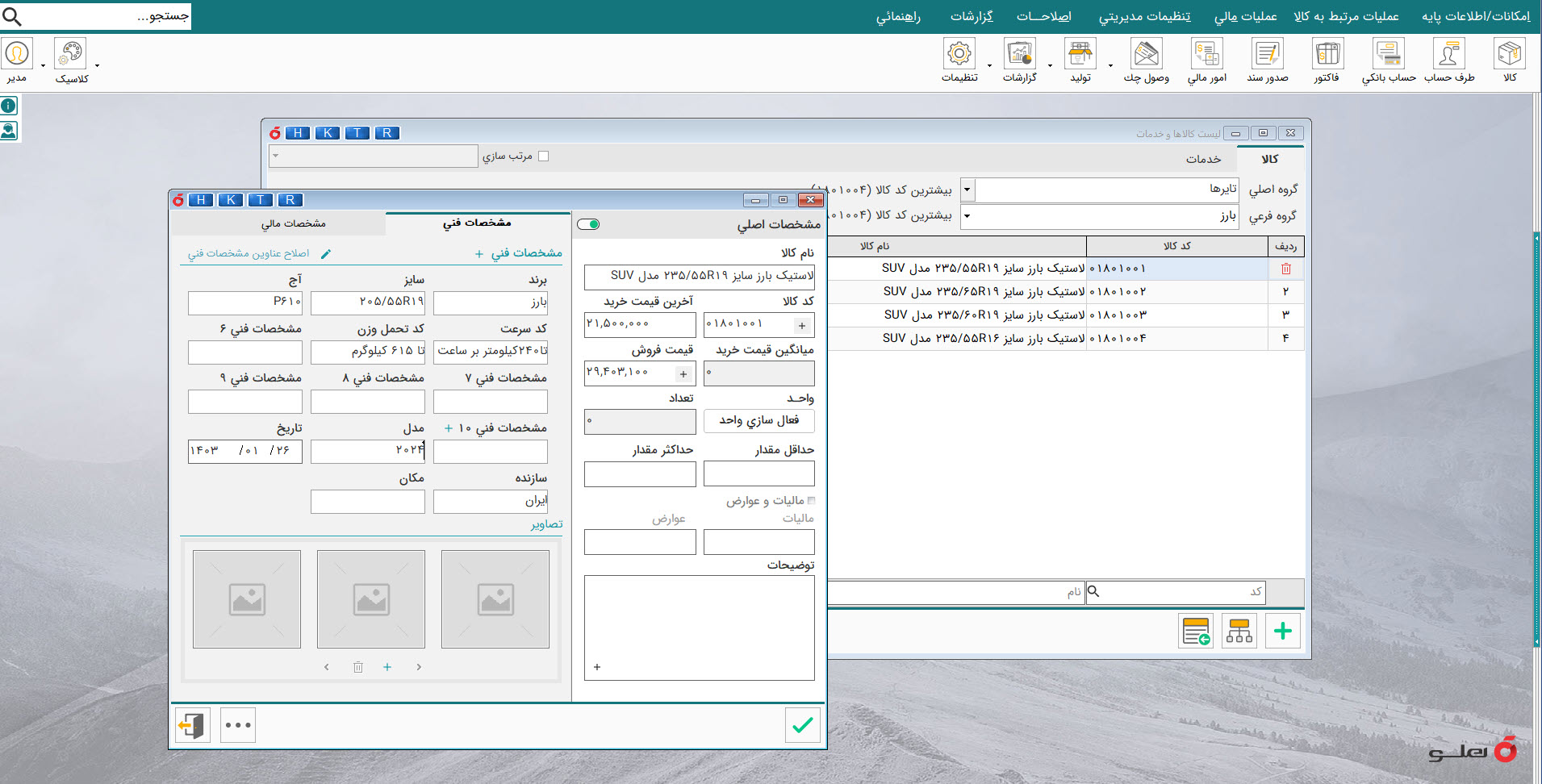The height and width of the screenshot is (784, 1542).
Task: Confirm with the green checkmark button
Action: pyautogui.click(x=802, y=725)
